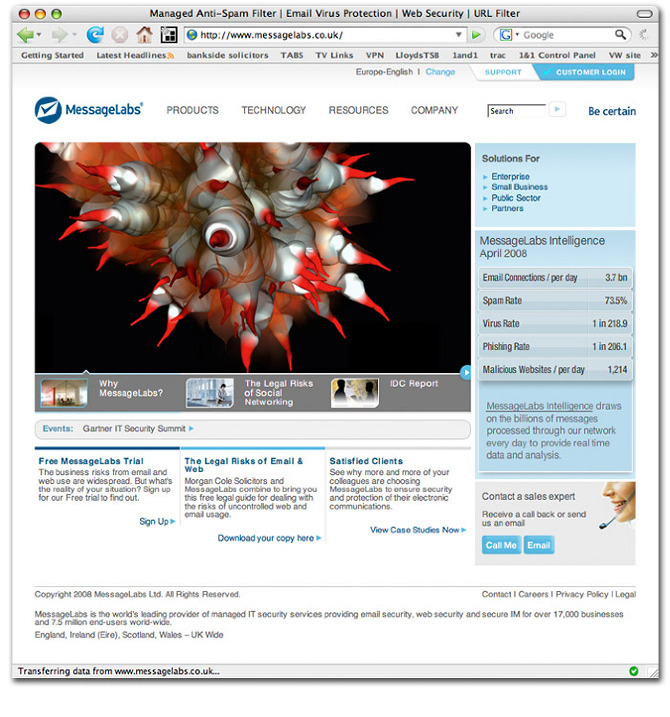Click Download your copy here link
The height and width of the screenshot is (717, 670).
coord(269,538)
